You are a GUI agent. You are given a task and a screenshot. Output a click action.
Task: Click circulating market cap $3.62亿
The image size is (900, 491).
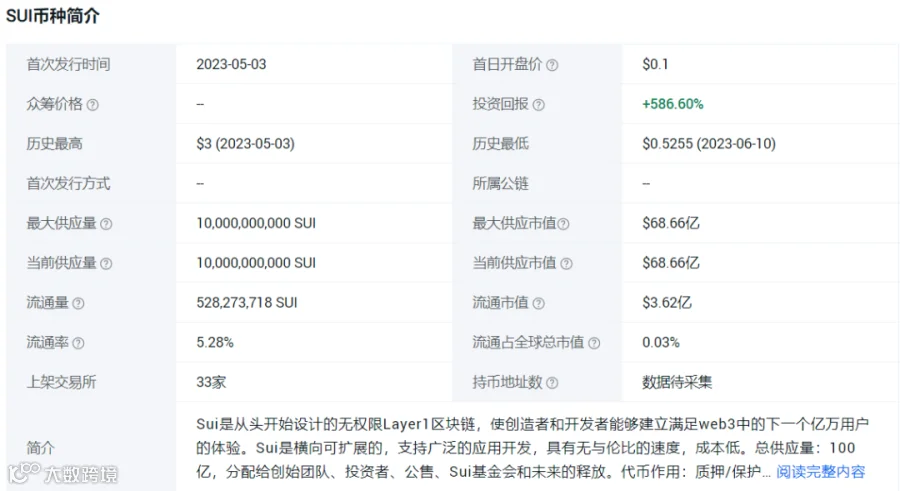(666, 303)
